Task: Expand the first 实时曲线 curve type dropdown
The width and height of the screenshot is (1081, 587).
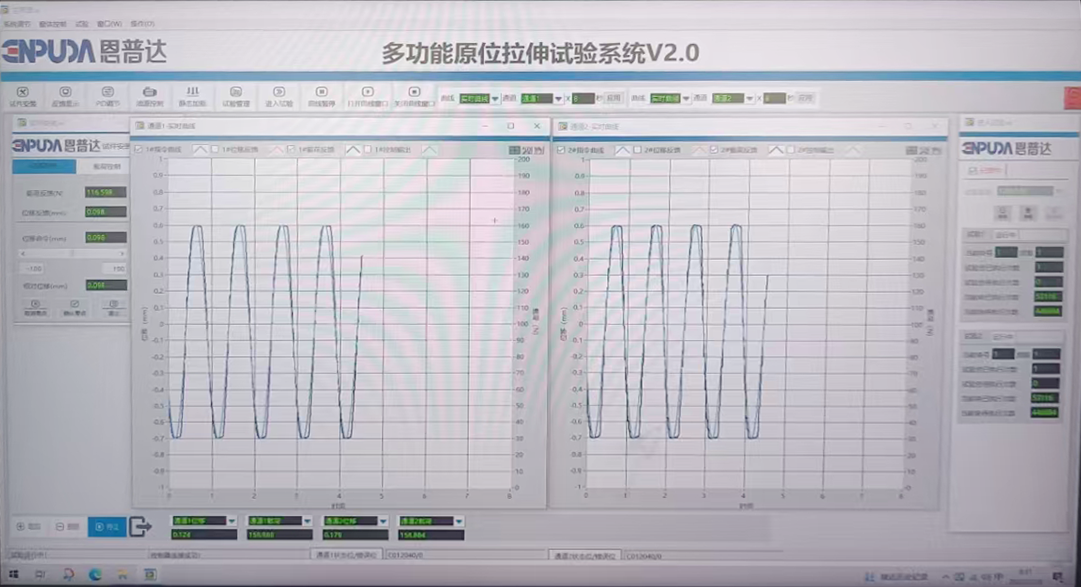Action: point(495,99)
